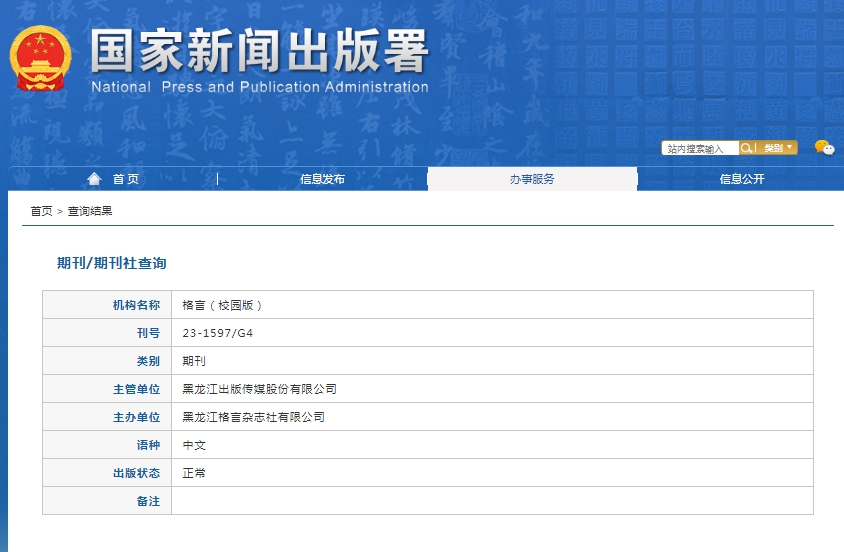Open the WeChat icon in header
The height and width of the screenshot is (552, 844).
click(824, 148)
